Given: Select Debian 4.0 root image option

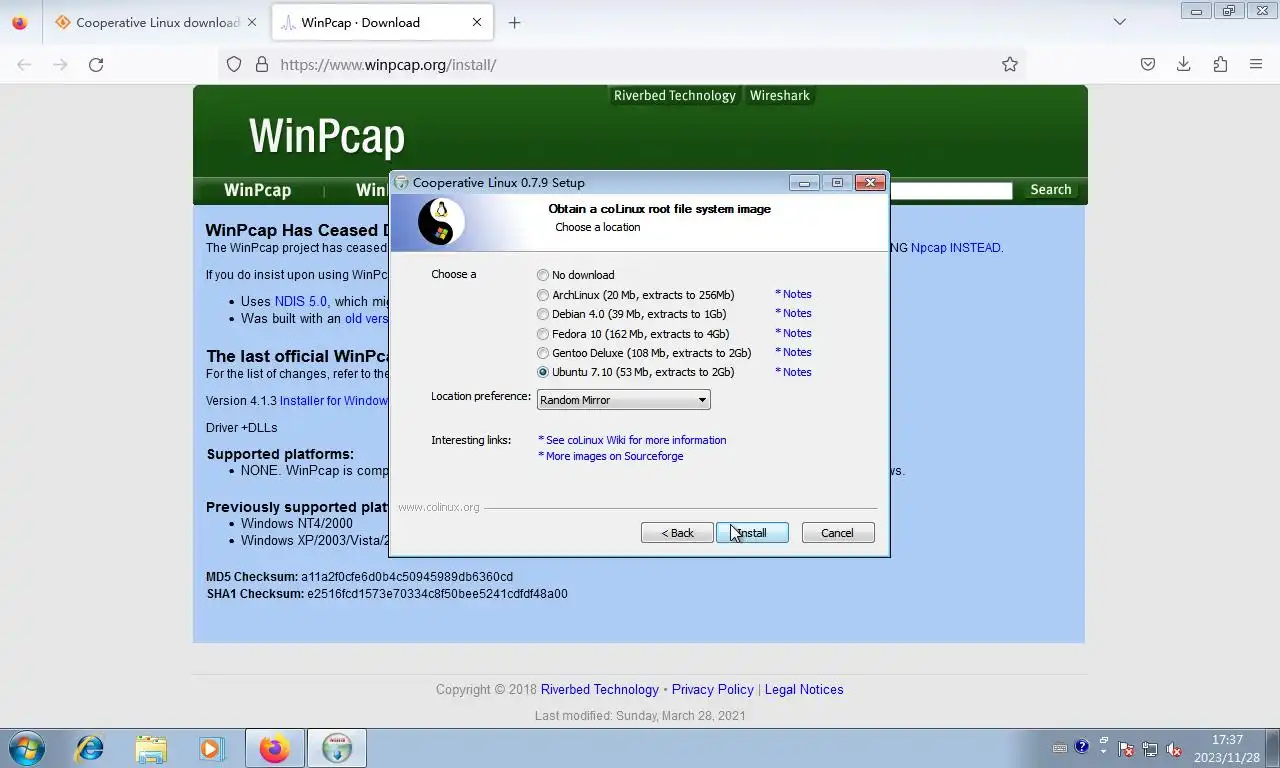Looking at the screenshot, I should click(632, 314).
